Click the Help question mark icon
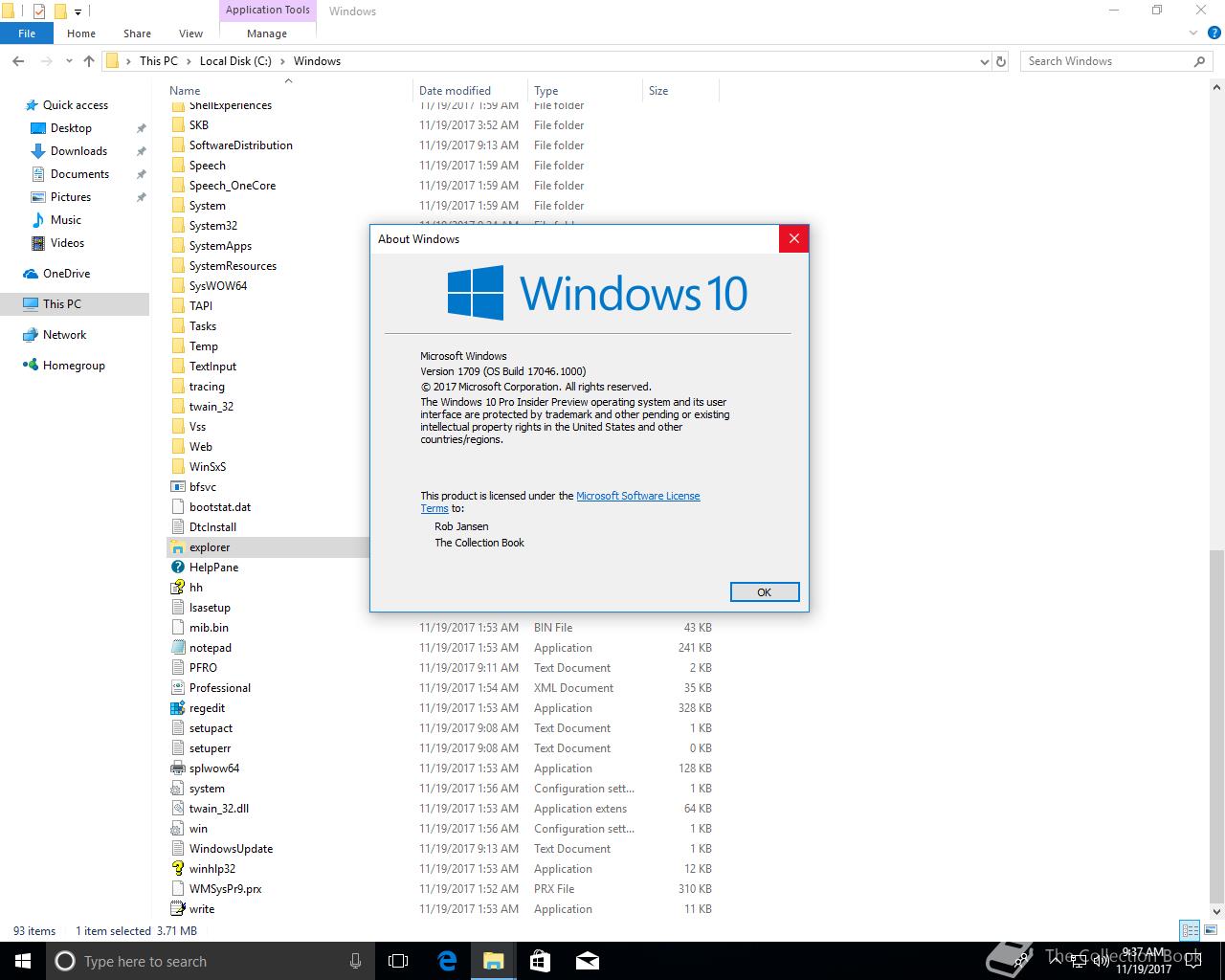 [1214, 33]
